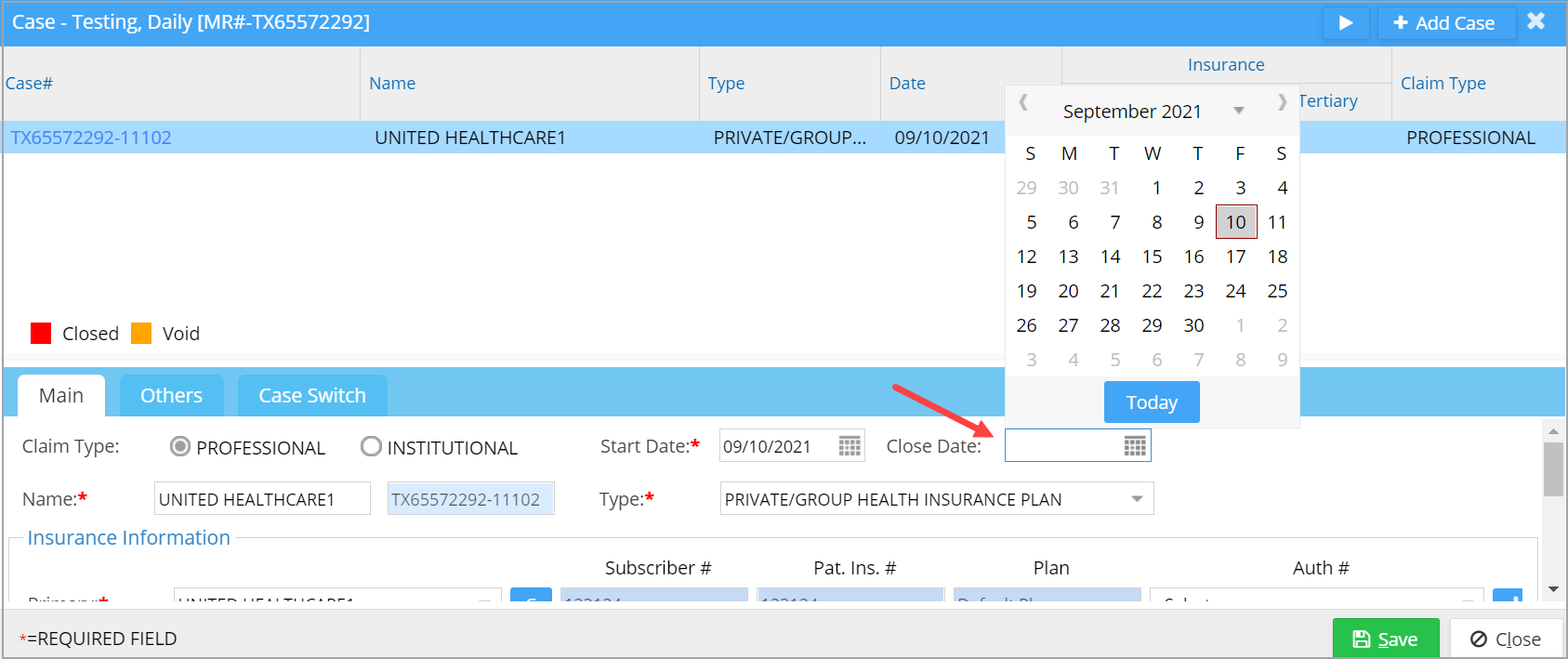Close the Case dialog with X icon
1568x659 pixels.
point(1535,21)
